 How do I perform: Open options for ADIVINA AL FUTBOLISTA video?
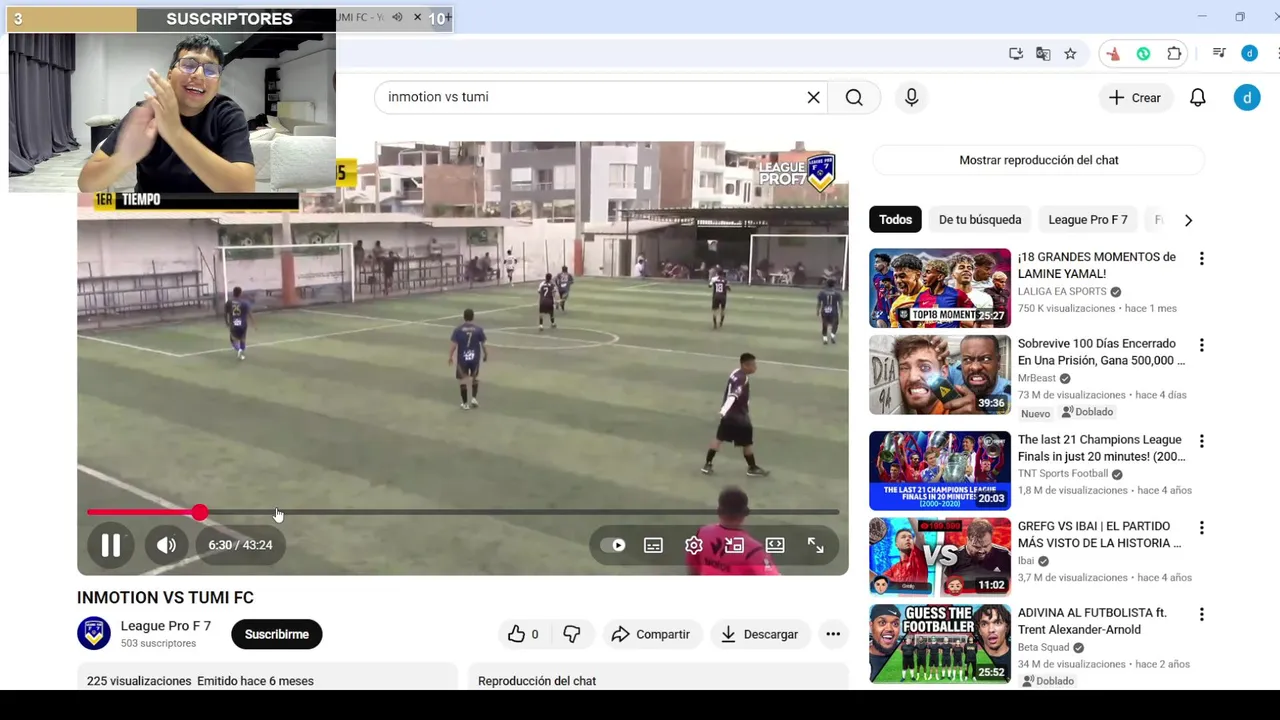(x=1201, y=614)
